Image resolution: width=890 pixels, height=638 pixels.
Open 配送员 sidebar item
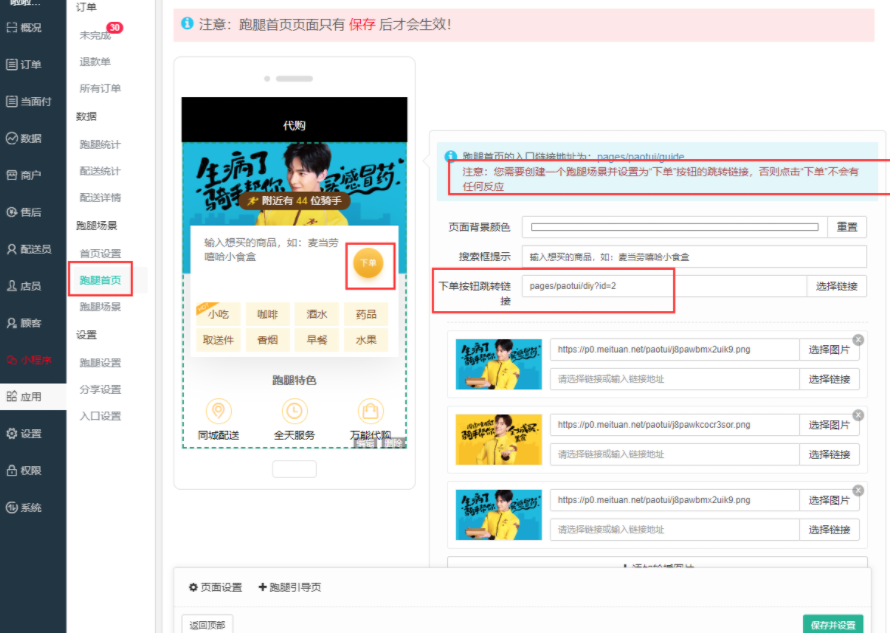[28, 249]
